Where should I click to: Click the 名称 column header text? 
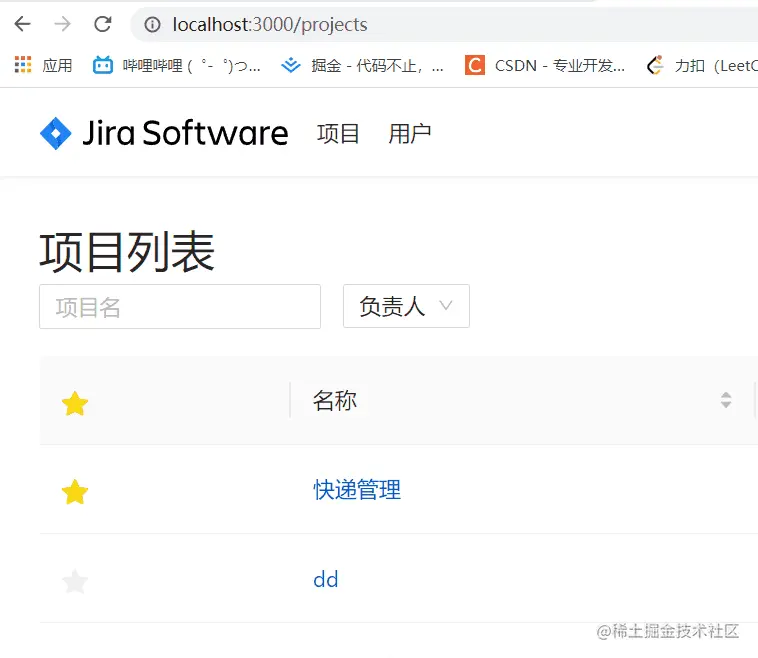(335, 400)
